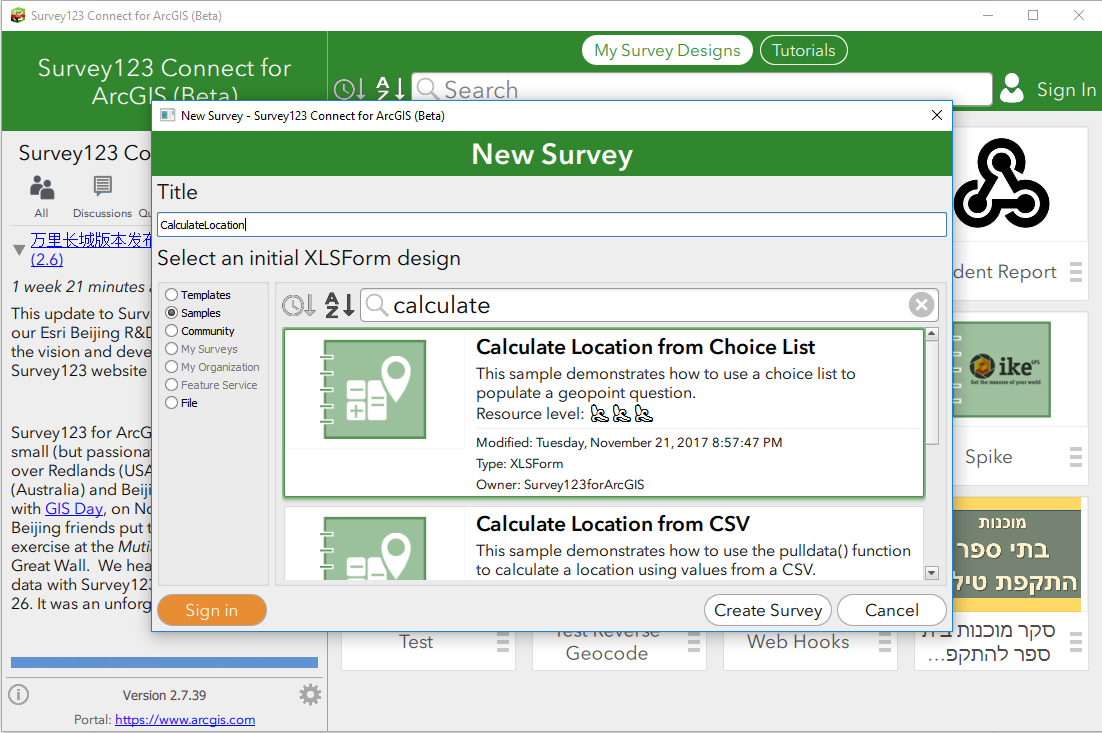Open the Spike survey menu icon
Image resolution: width=1102 pixels, height=733 pixels.
pyautogui.click(x=1076, y=457)
